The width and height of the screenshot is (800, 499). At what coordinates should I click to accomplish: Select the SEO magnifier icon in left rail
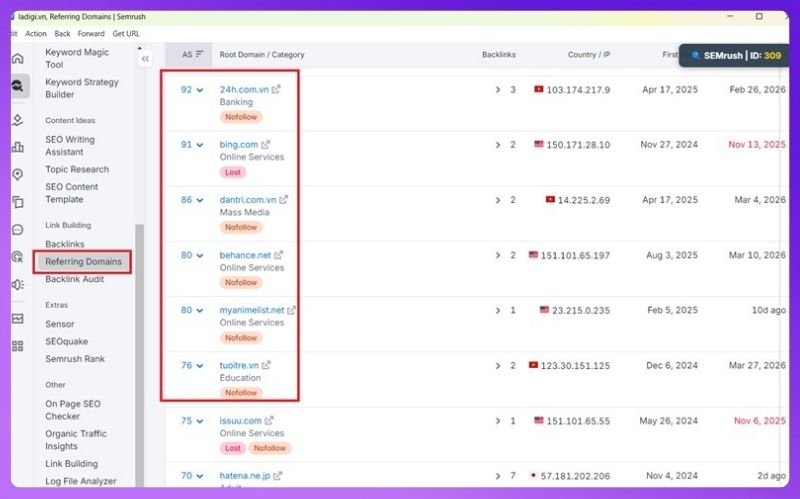click(x=18, y=86)
